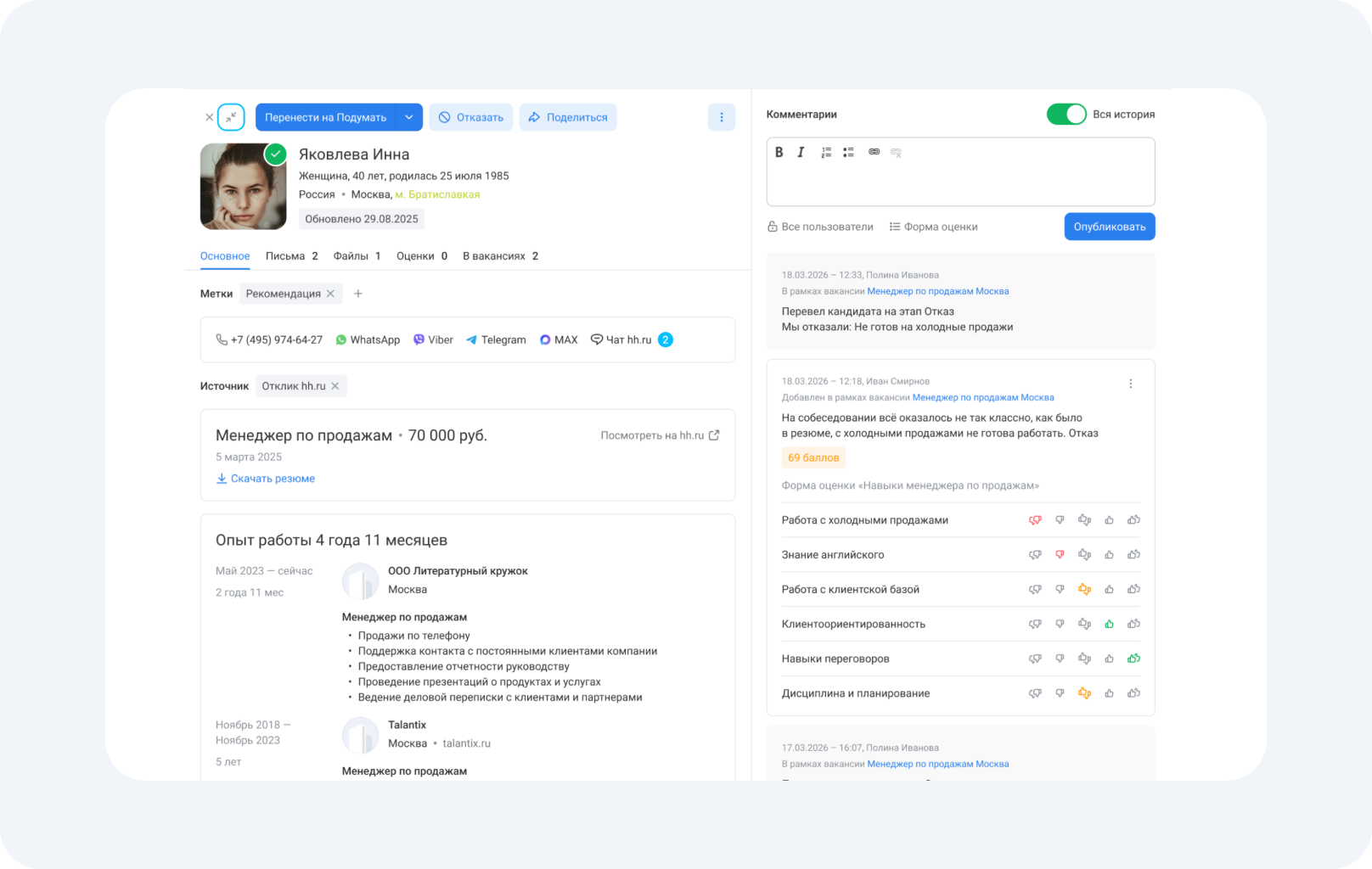Click the Talantix company name
Screen dimensions: 1372x869
pos(407,725)
